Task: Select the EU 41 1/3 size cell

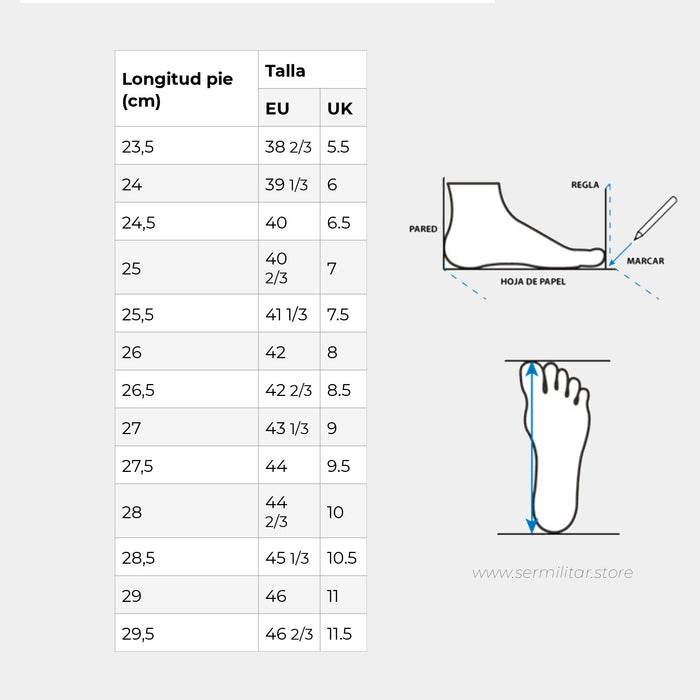Action: pos(288,314)
